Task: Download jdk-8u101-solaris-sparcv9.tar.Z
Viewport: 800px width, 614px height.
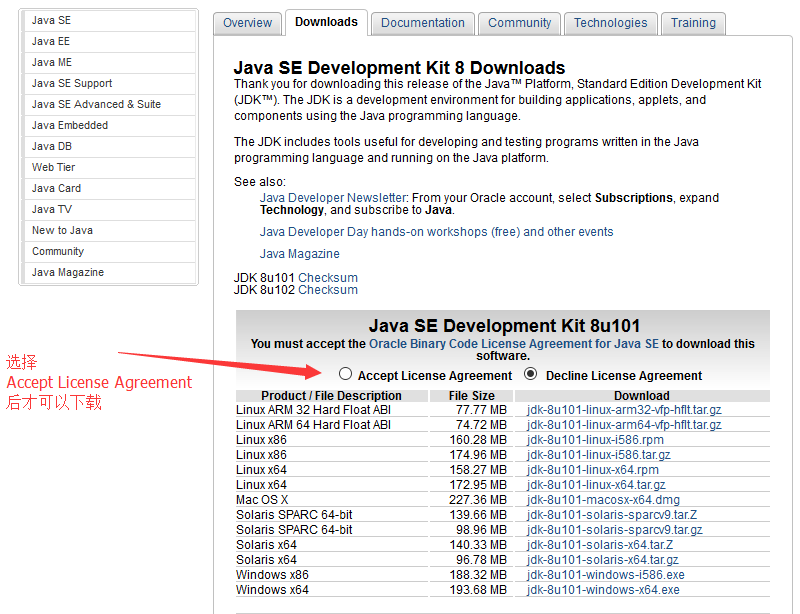Action: (x=612, y=514)
